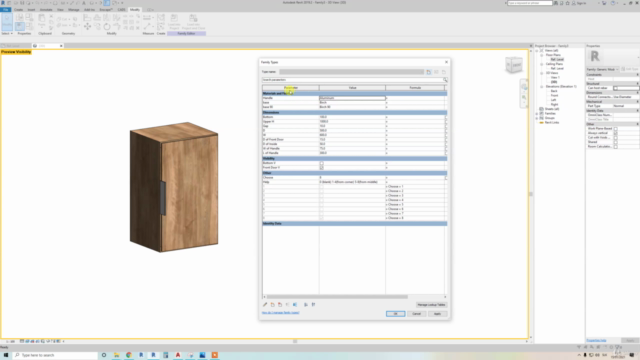Image resolution: width=640 pixels, height=360 pixels.
Task: Switch to the Manage ribbon tab
Action: click(73, 9)
